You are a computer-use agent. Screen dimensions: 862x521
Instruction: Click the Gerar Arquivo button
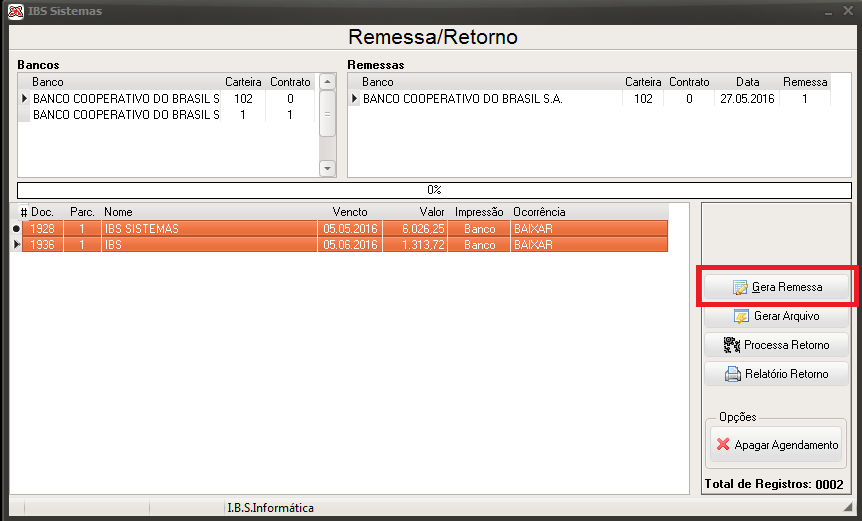point(776,316)
